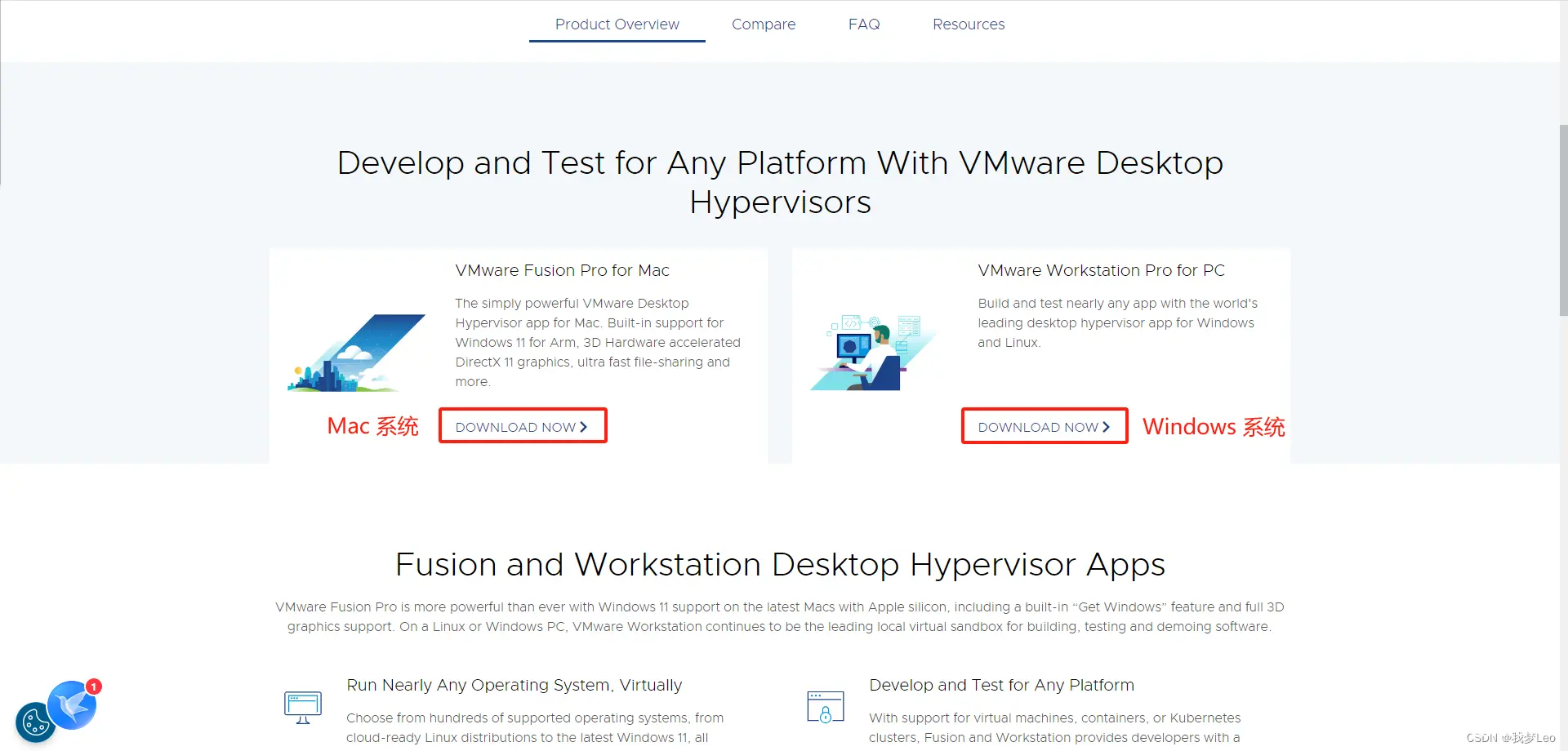This screenshot has width=1568, height=751.
Task: Click the Workstation Pro description paragraph
Action: [x=1117, y=322]
